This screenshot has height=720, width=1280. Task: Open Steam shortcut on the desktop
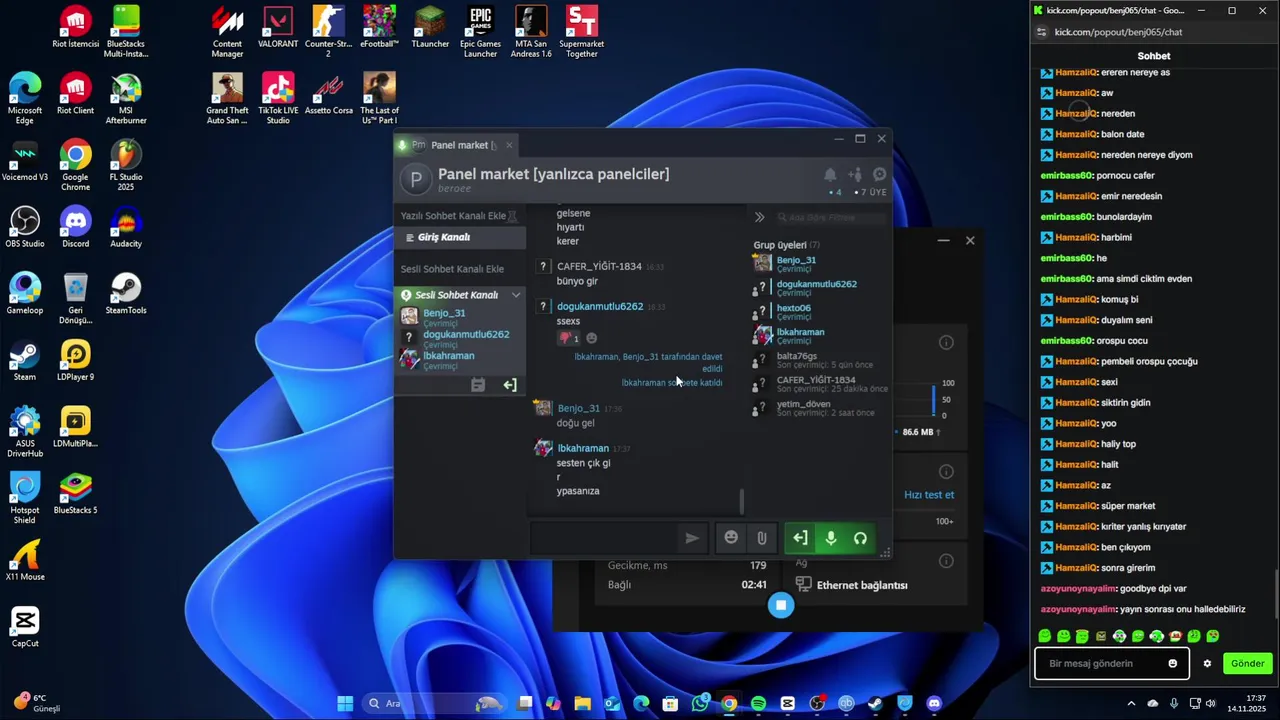click(x=25, y=360)
